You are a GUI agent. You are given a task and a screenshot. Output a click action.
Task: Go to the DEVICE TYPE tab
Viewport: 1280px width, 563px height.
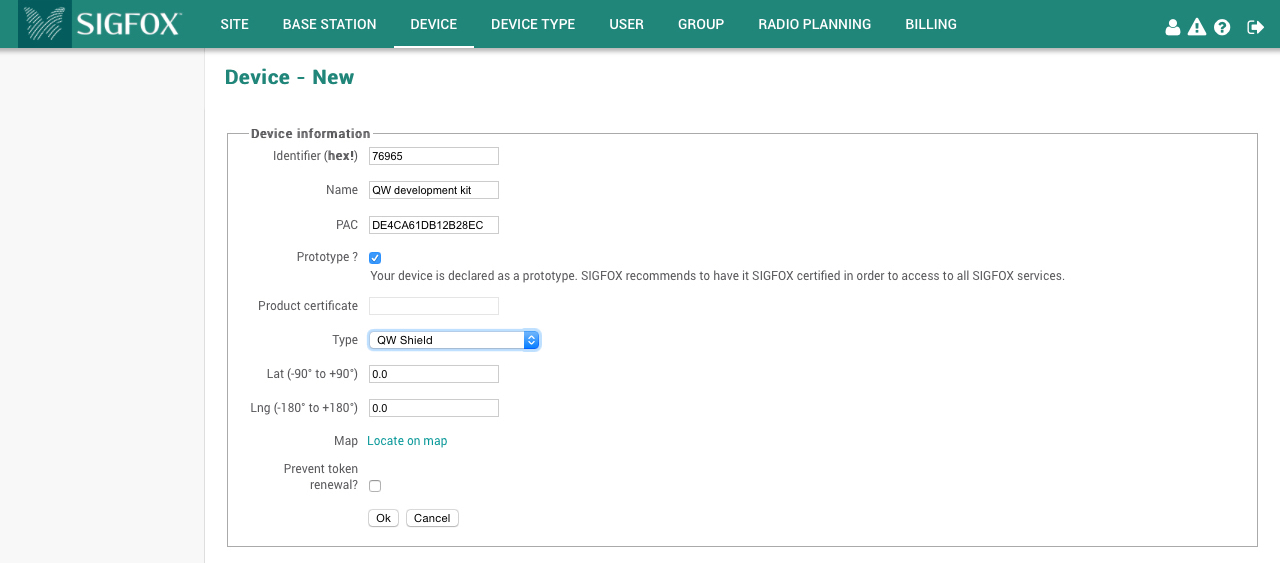533,24
